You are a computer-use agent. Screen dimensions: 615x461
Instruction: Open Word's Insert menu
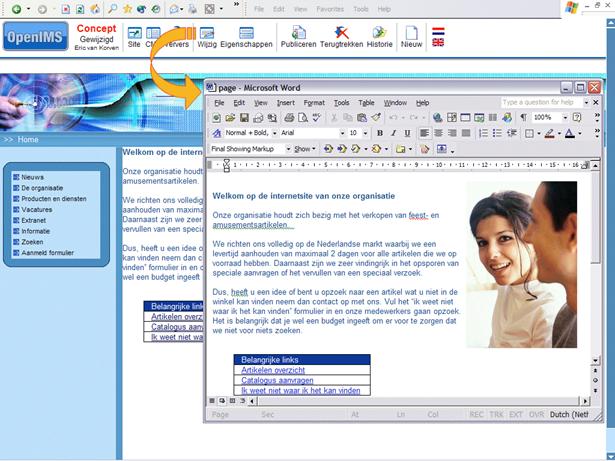pyautogui.click(x=286, y=103)
